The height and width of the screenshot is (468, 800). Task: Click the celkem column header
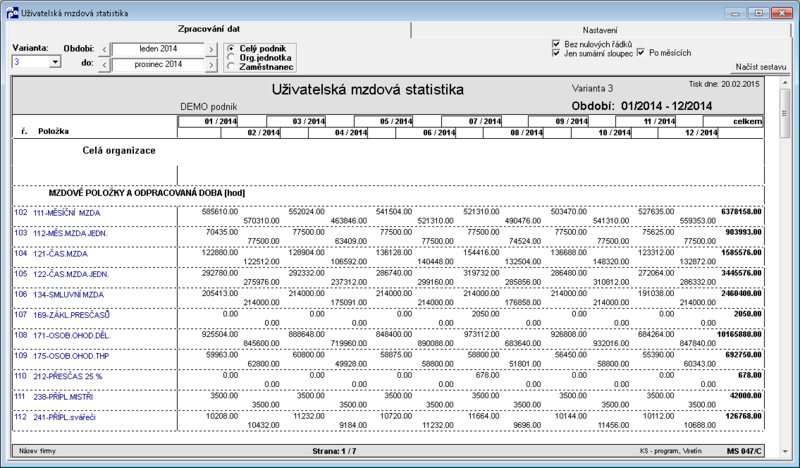[x=733, y=121]
